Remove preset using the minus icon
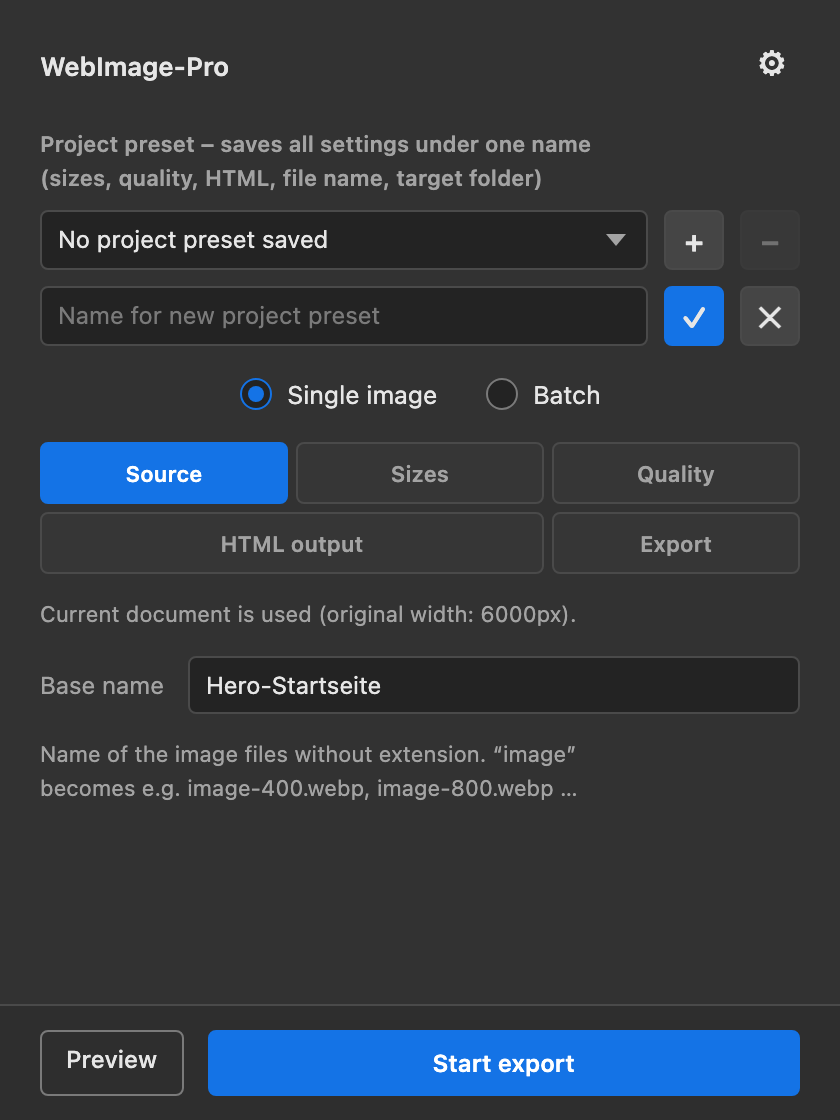840x1120 pixels. pyautogui.click(x=769, y=240)
